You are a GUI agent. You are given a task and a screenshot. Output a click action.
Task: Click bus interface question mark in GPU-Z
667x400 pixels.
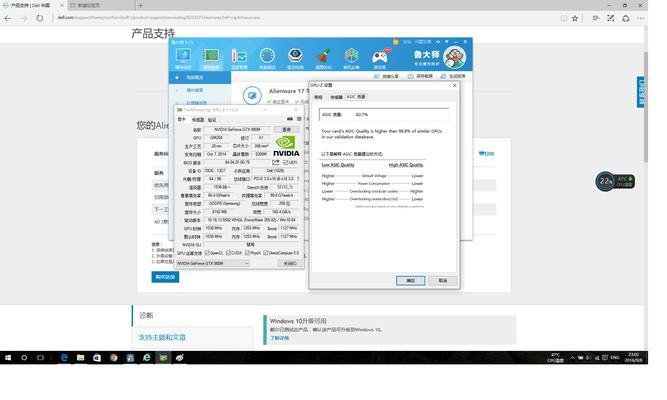298,179
